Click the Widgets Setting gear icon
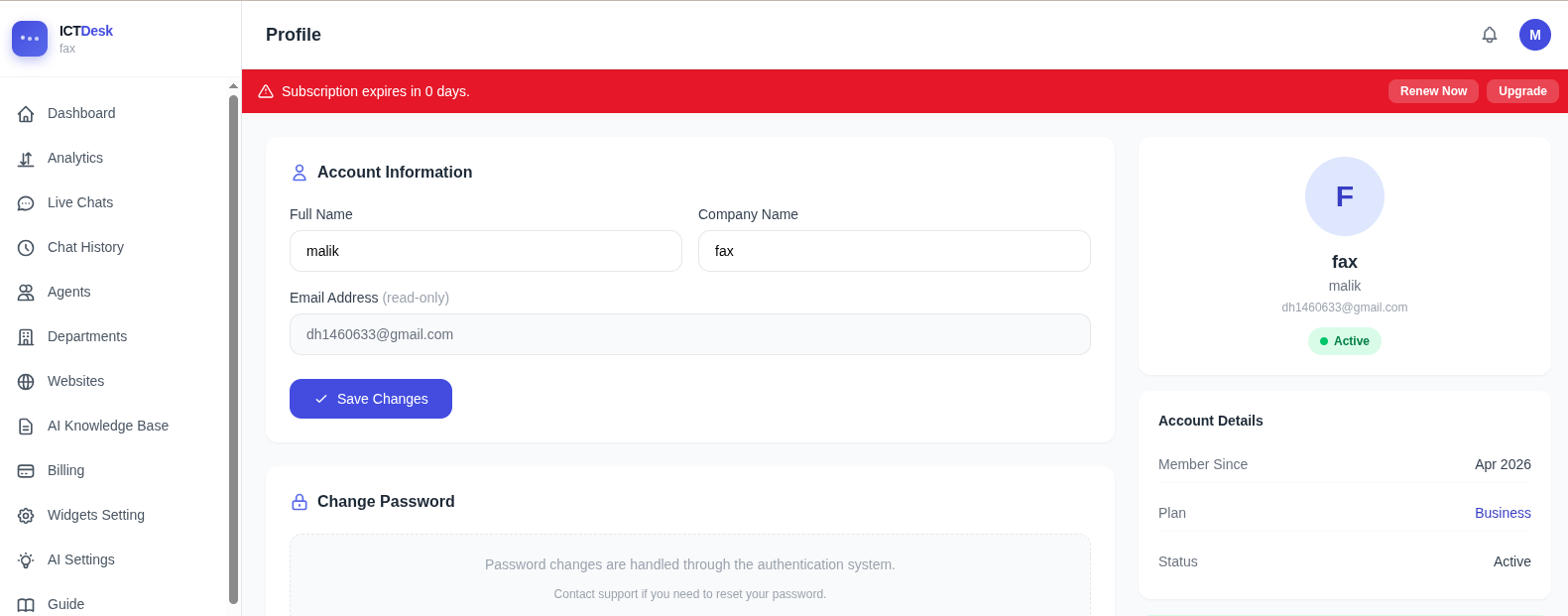The image size is (1568, 616). click(x=26, y=516)
